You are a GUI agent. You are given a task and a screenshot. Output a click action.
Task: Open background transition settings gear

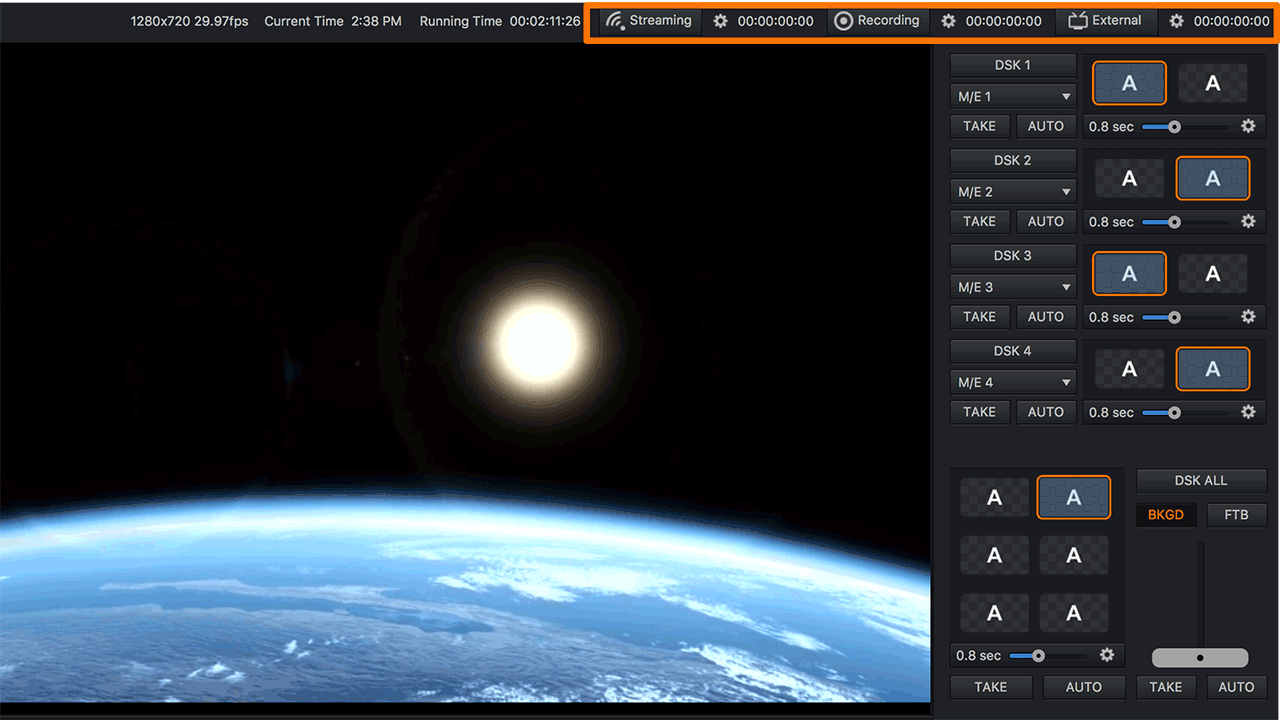pyautogui.click(x=1107, y=655)
